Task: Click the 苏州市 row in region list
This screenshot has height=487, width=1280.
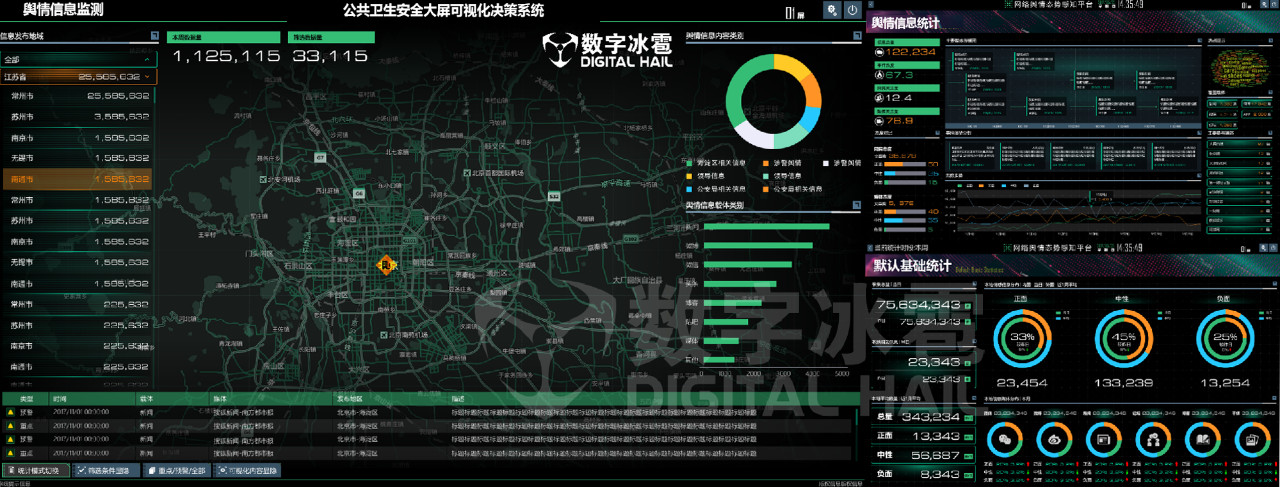Action: point(76,117)
